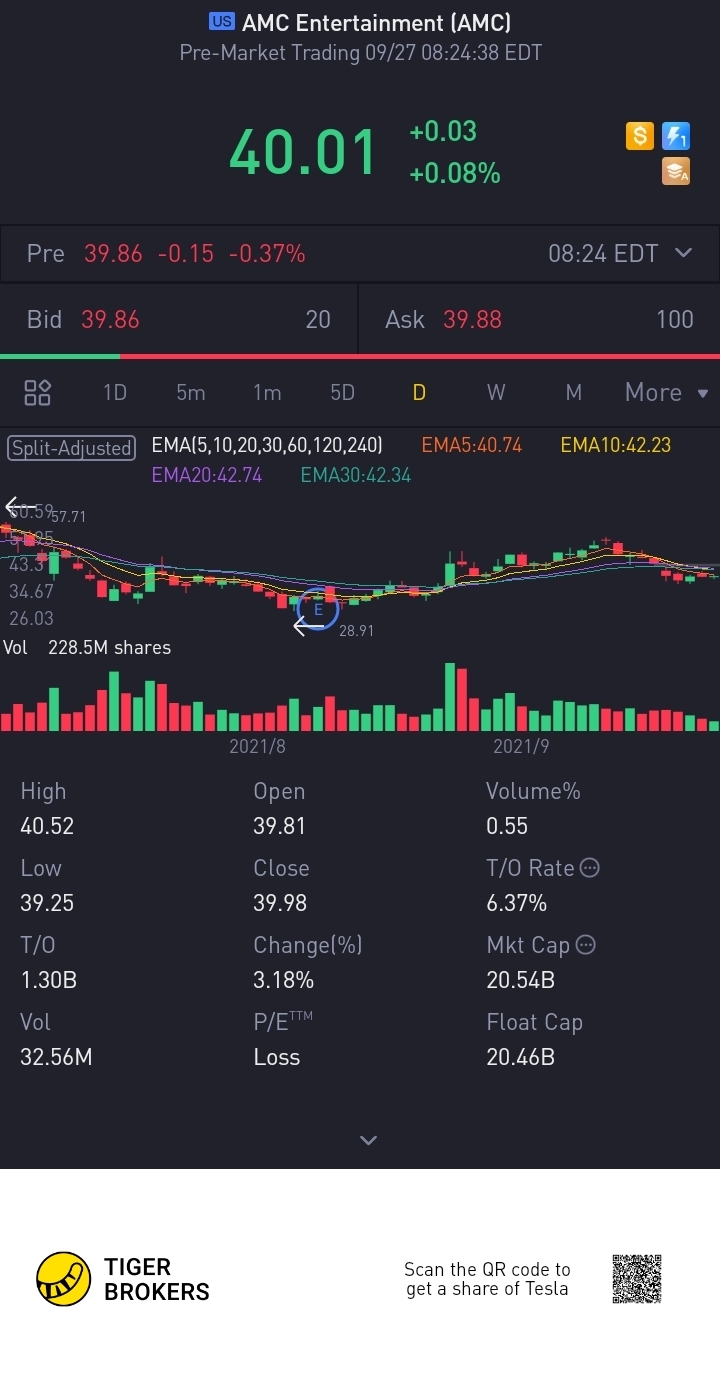Tap the 28.91 low price marker
Screen dimensions: 720x1390
coord(356,631)
